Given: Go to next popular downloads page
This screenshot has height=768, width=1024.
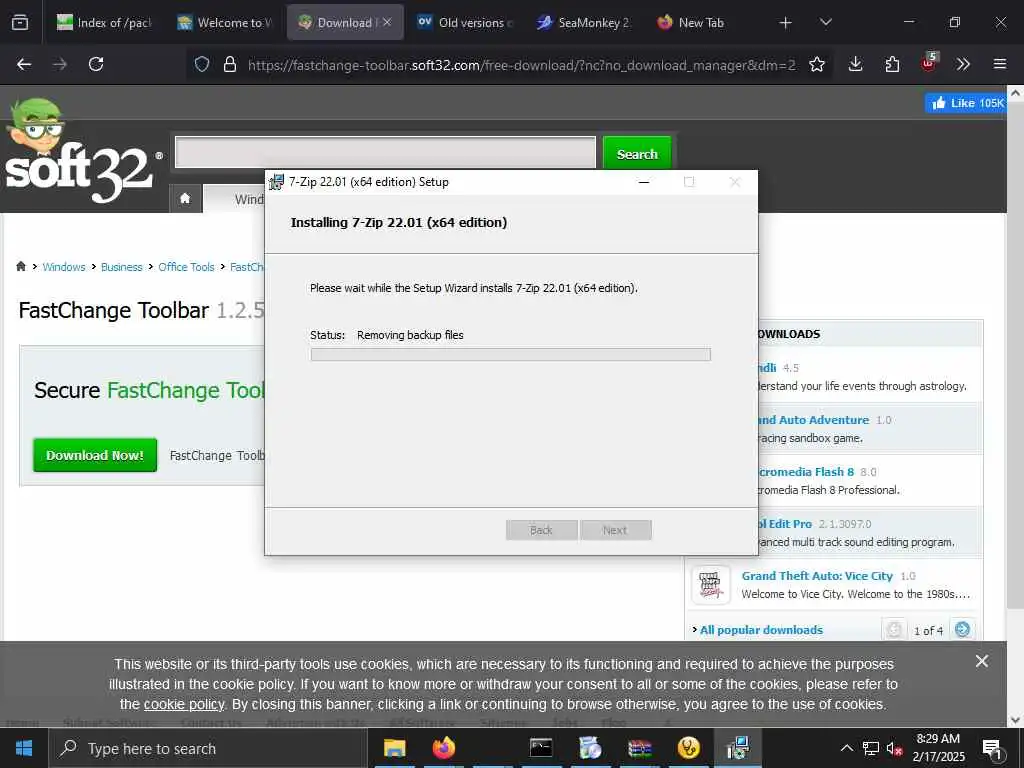Looking at the screenshot, I should pos(962,630).
